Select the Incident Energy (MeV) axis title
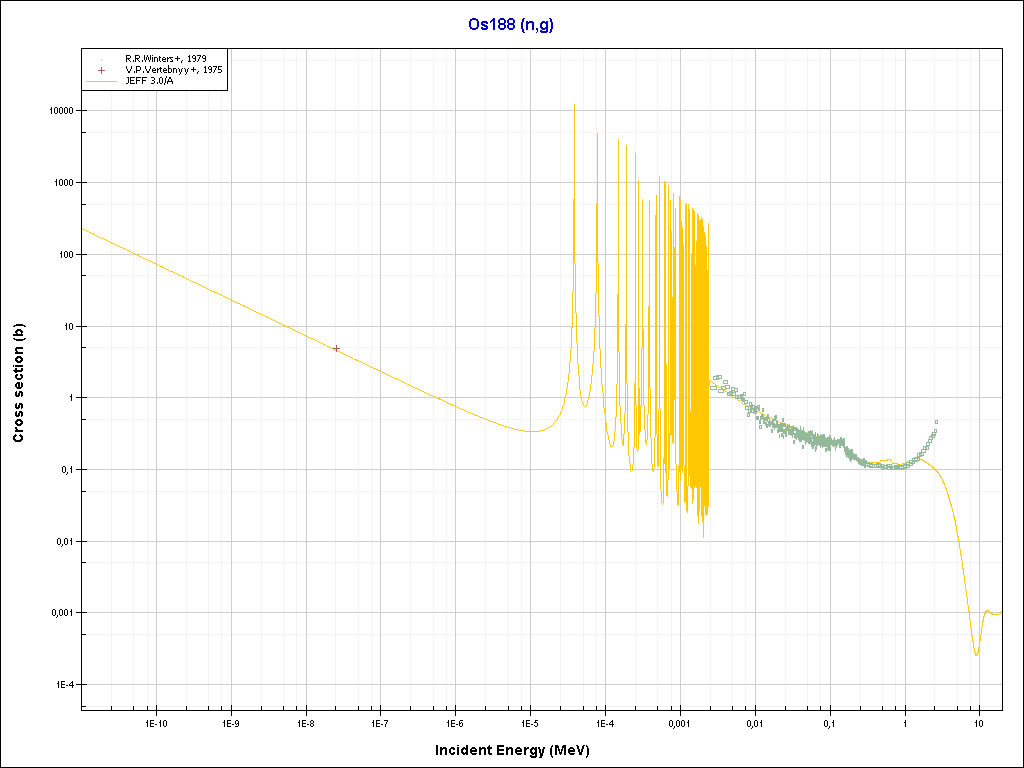Viewport: 1024px width, 768px height. tap(519, 749)
